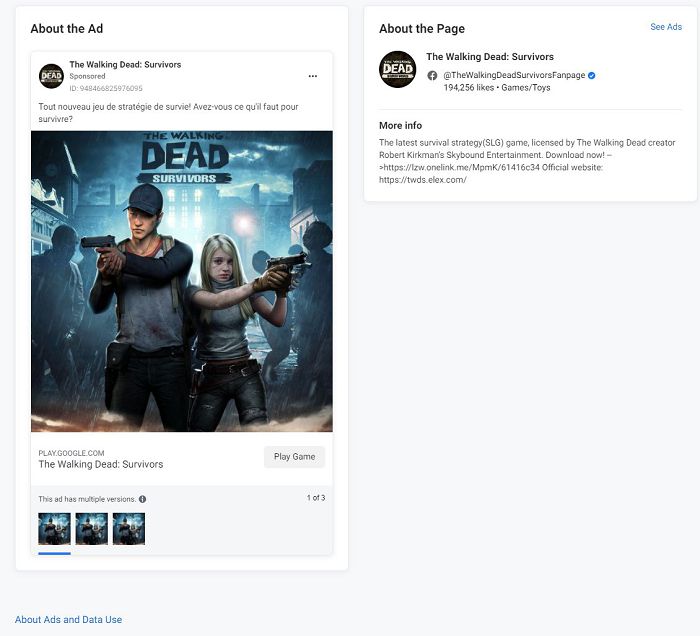Open the three-dot options menu on the ad

click(312, 76)
